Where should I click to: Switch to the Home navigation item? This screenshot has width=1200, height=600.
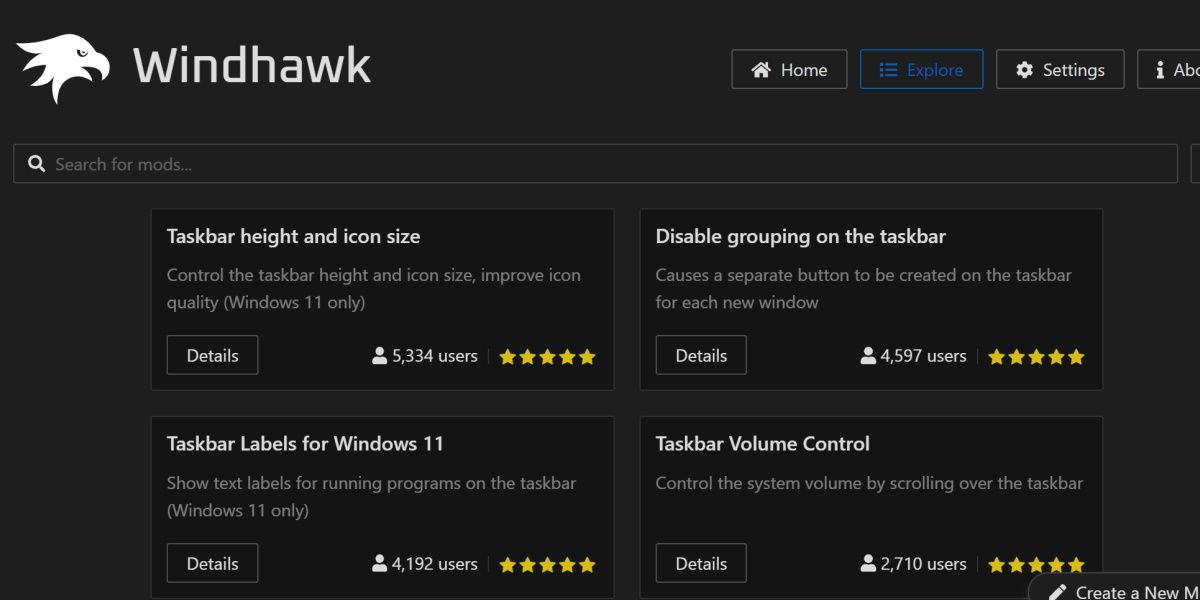[789, 69]
